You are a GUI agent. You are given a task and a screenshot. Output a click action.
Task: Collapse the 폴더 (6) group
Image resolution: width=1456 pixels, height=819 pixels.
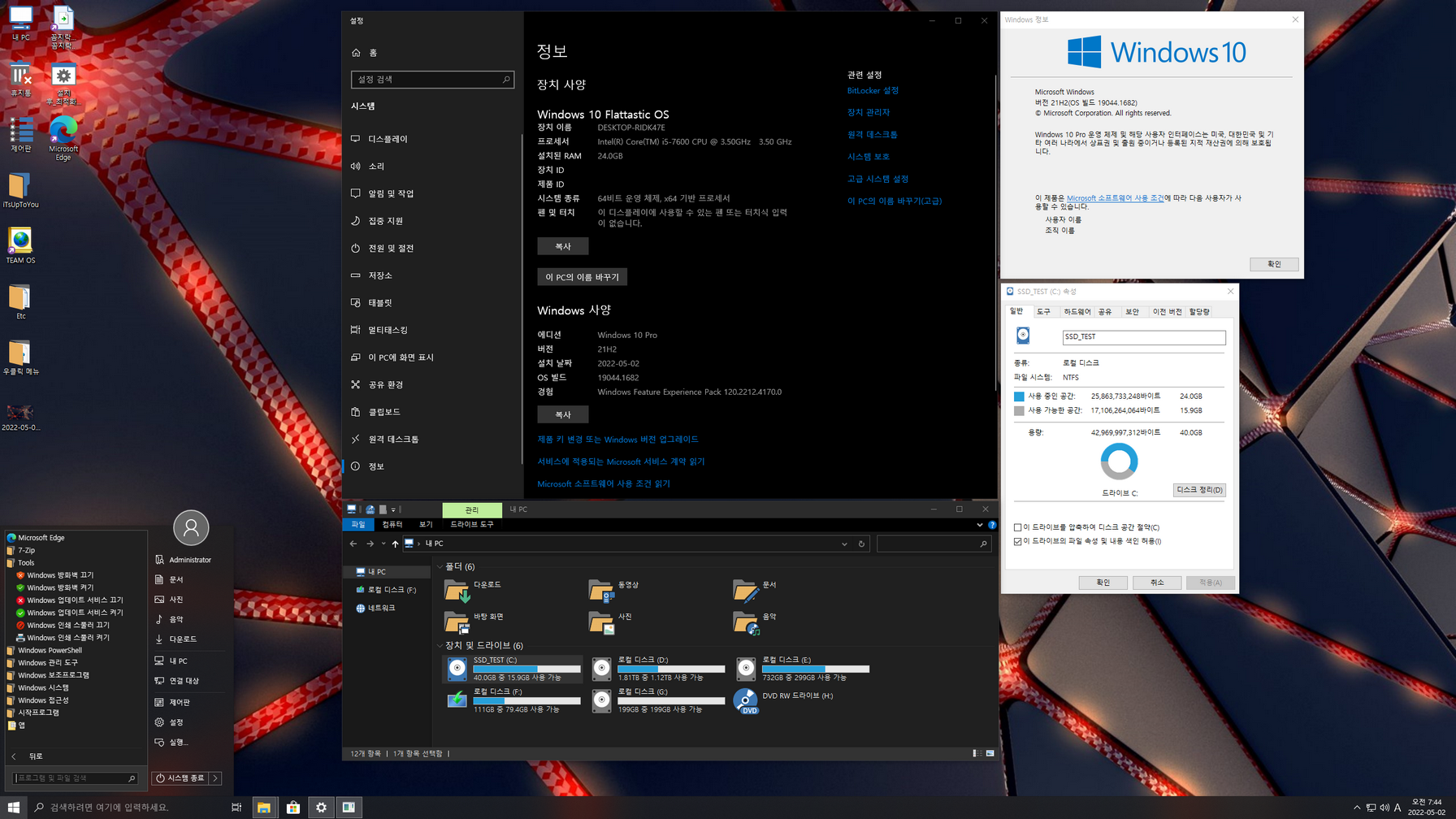[440, 566]
